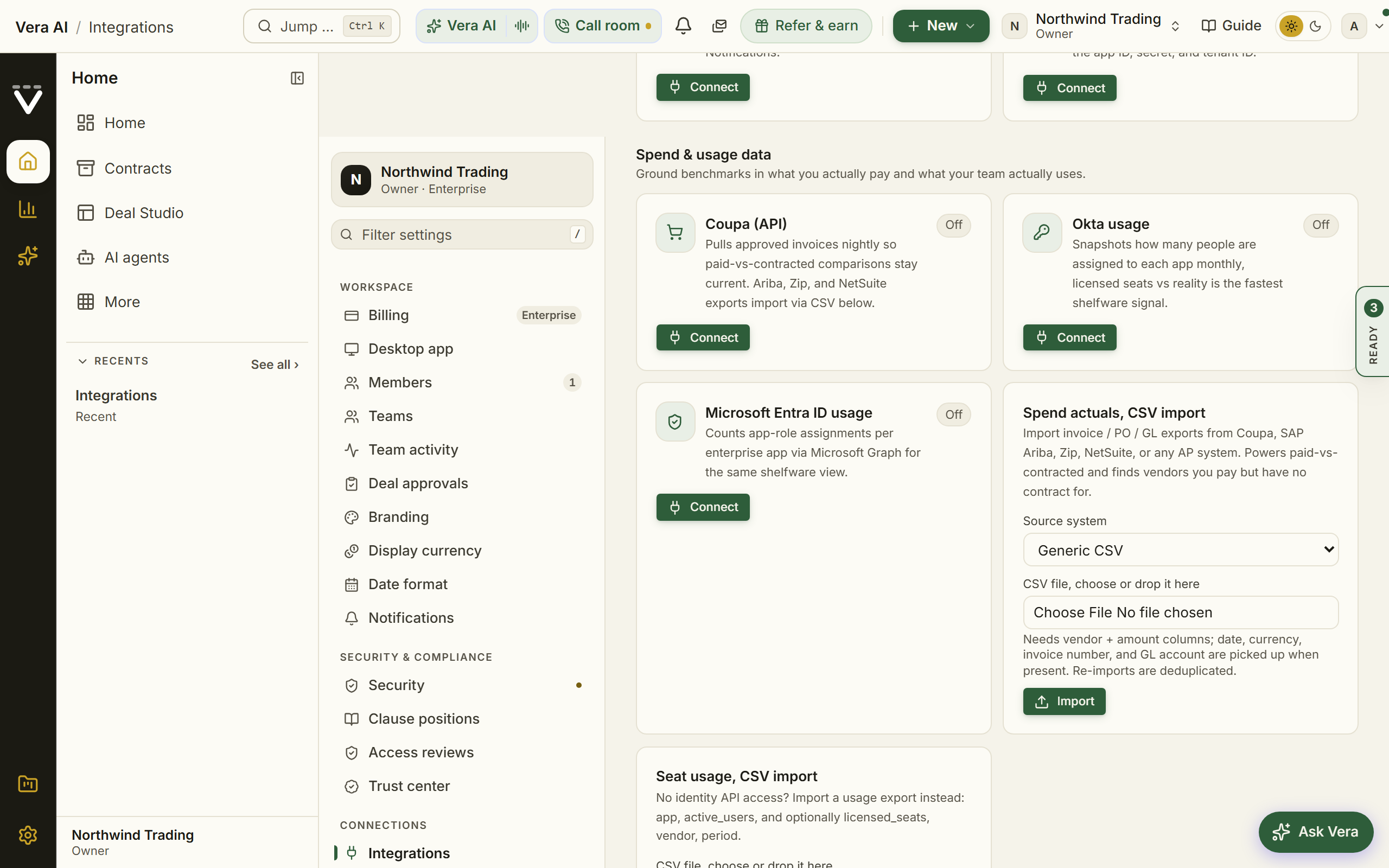The height and width of the screenshot is (868, 1389).
Task: Open Contracts in the sidebar
Action: 187,168
